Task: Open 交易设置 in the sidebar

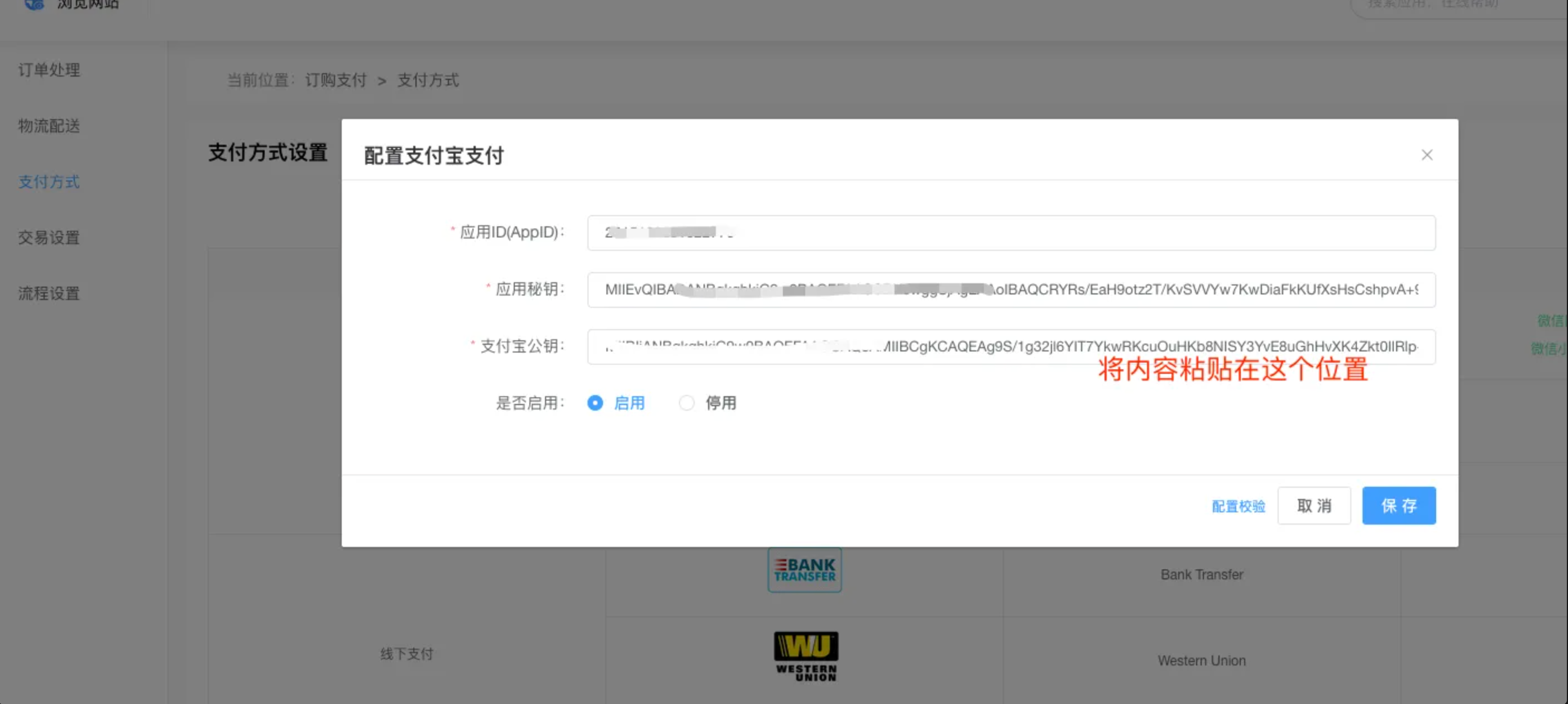Action: click(x=49, y=237)
